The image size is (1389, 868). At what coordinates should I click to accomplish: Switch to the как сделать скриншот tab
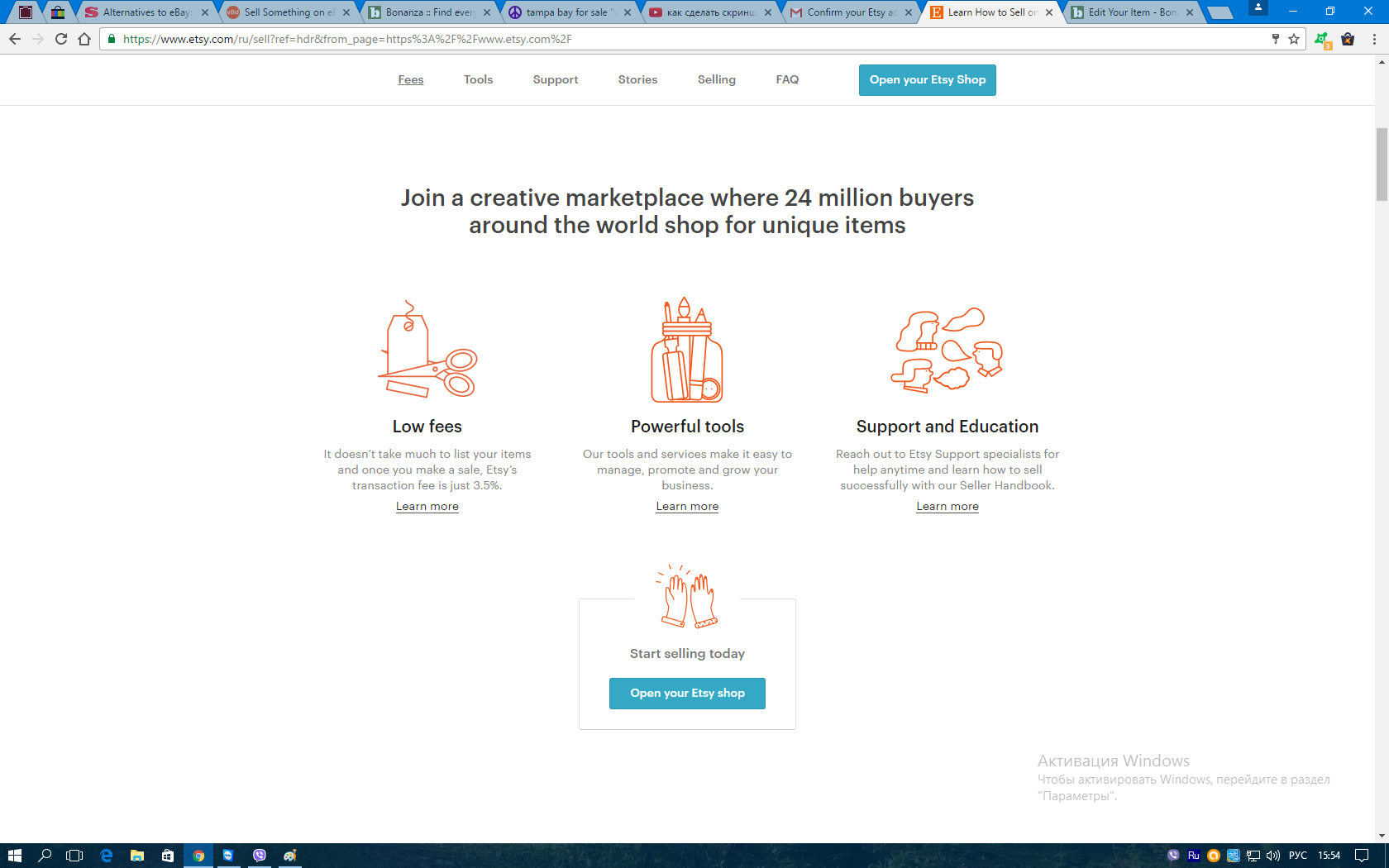point(710,12)
